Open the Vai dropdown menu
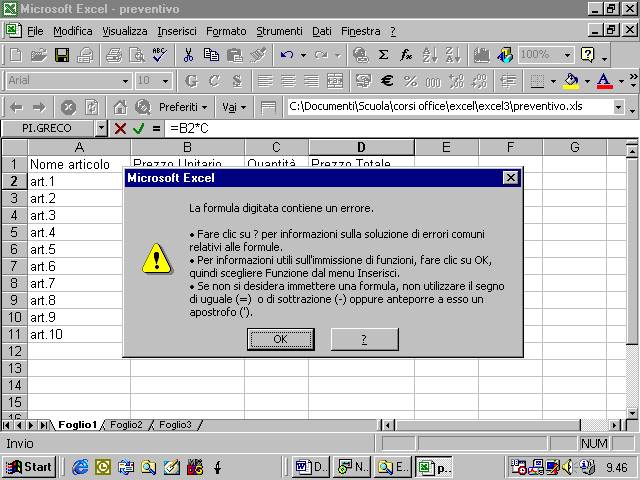This screenshot has width=640, height=480. point(234,107)
